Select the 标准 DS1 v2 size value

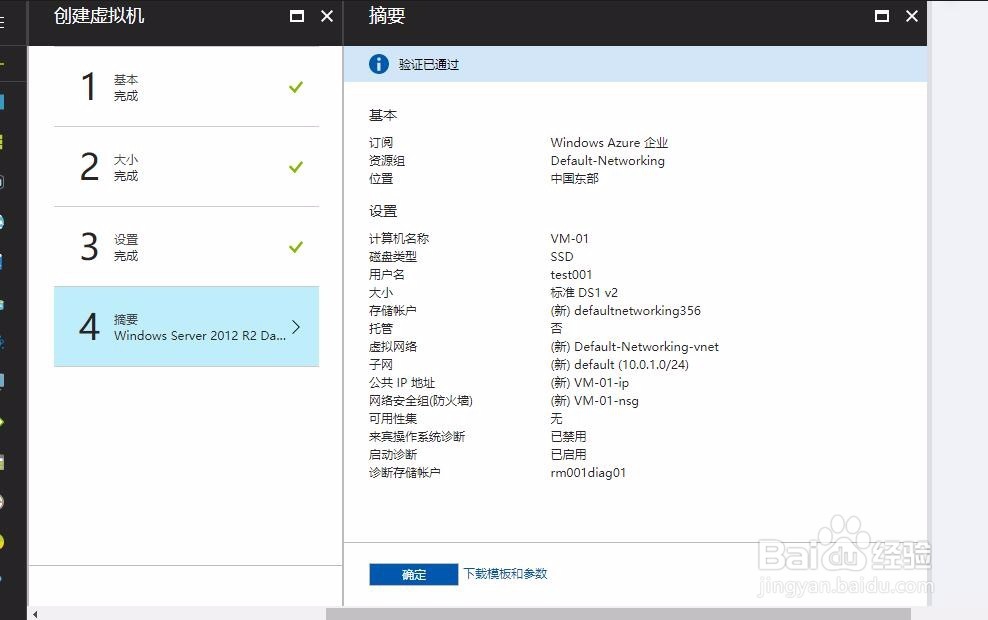583,292
